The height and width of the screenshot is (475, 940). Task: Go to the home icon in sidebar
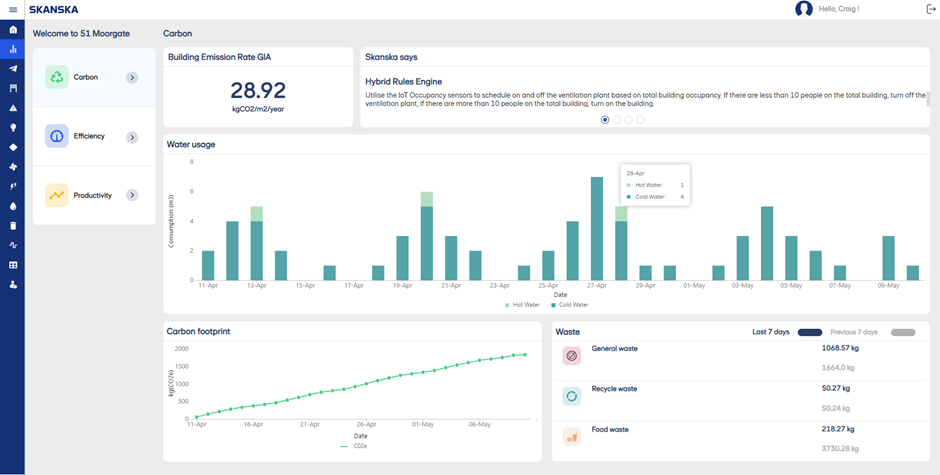pos(13,29)
